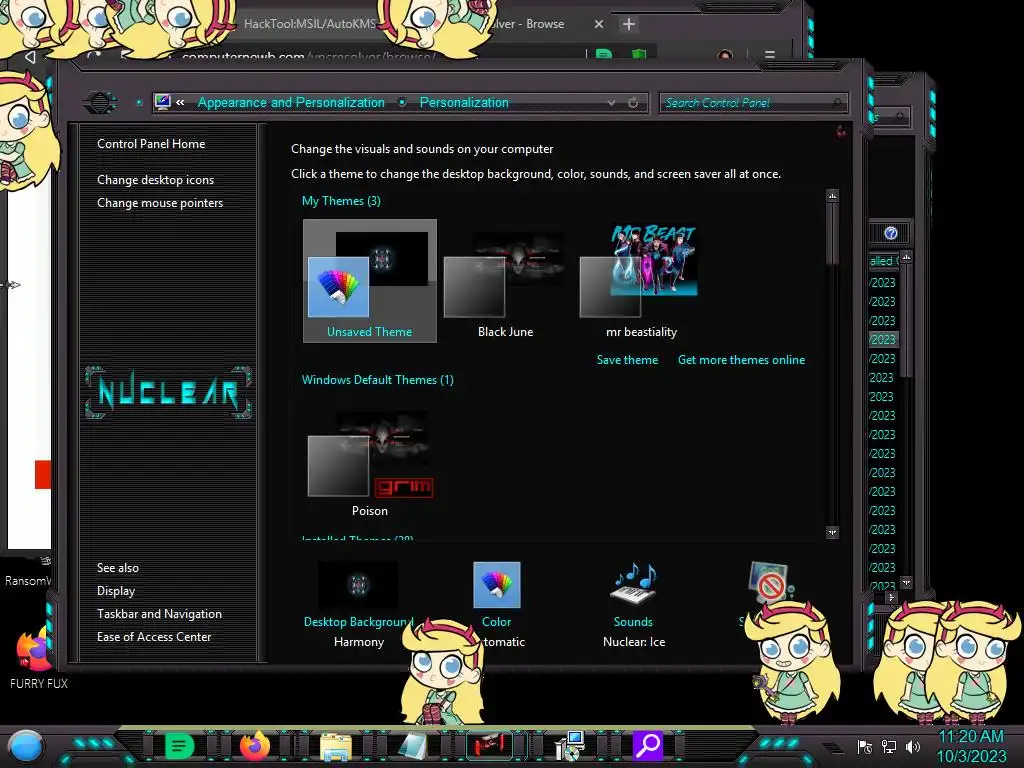
Task: Click Personalization breadcrumb
Action: (x=464, y=103)
